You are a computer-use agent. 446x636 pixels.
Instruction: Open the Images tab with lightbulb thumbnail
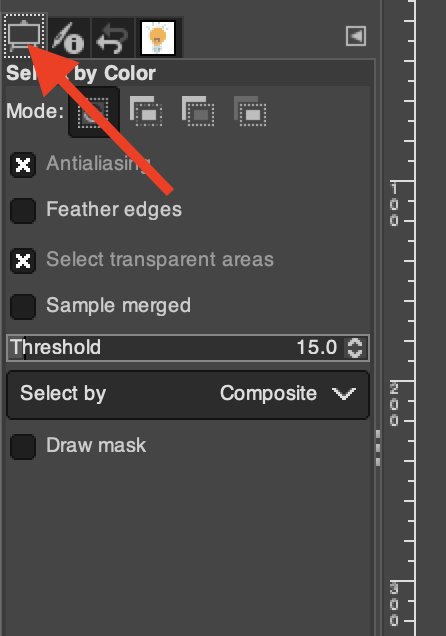pyautogui.click(x=158, y=38)
